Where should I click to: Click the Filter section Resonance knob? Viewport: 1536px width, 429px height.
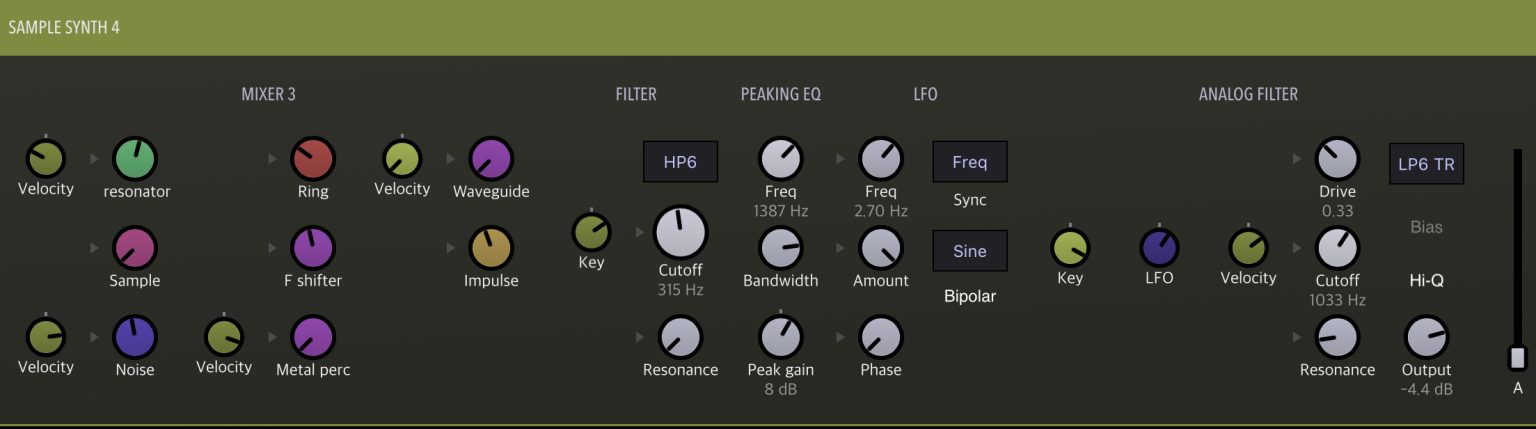tap(680, 337)
